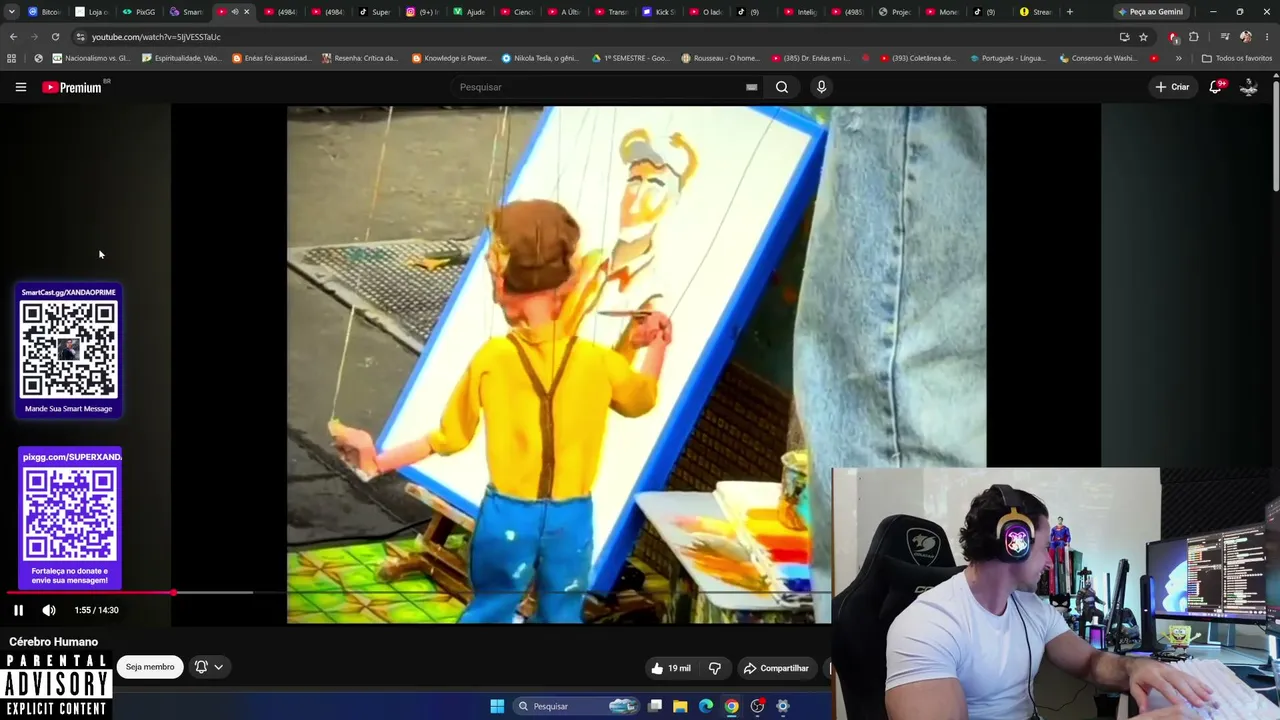1280x720 pixels.
Task: Click the pixgg.com QR code image
Action: coord(70,516)
